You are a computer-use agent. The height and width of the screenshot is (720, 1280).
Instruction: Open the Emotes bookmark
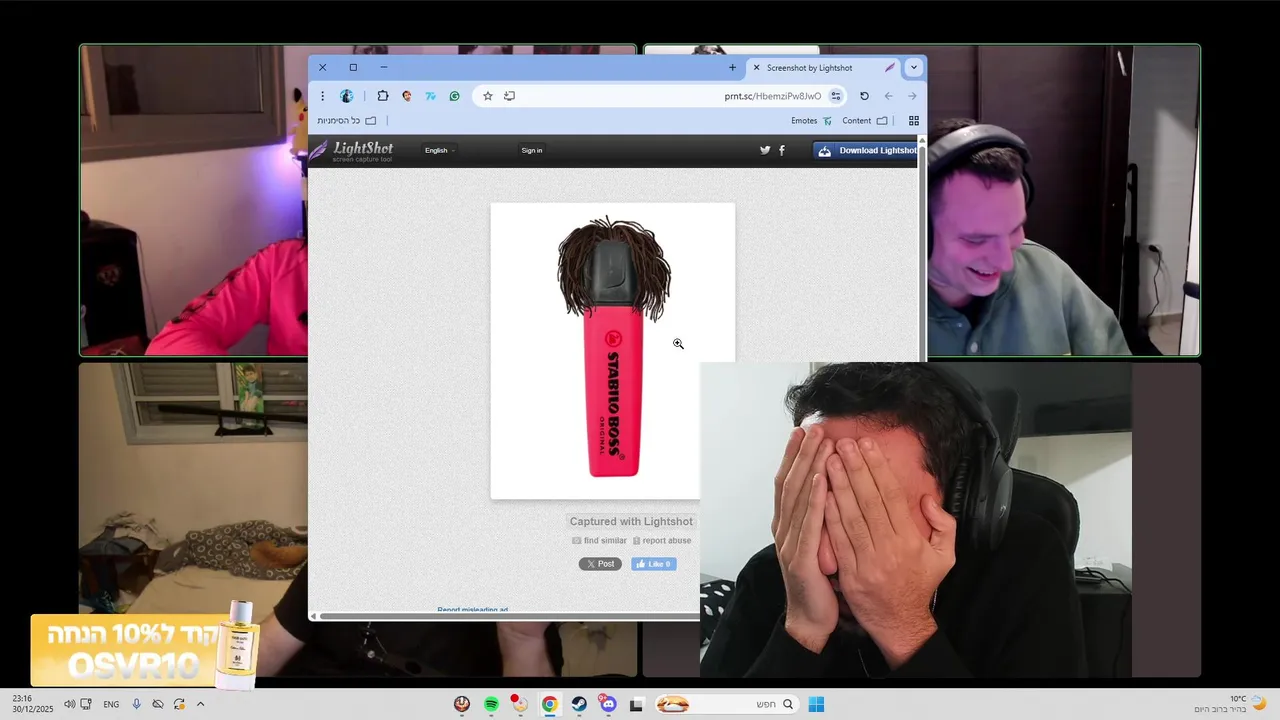point(811,121)
